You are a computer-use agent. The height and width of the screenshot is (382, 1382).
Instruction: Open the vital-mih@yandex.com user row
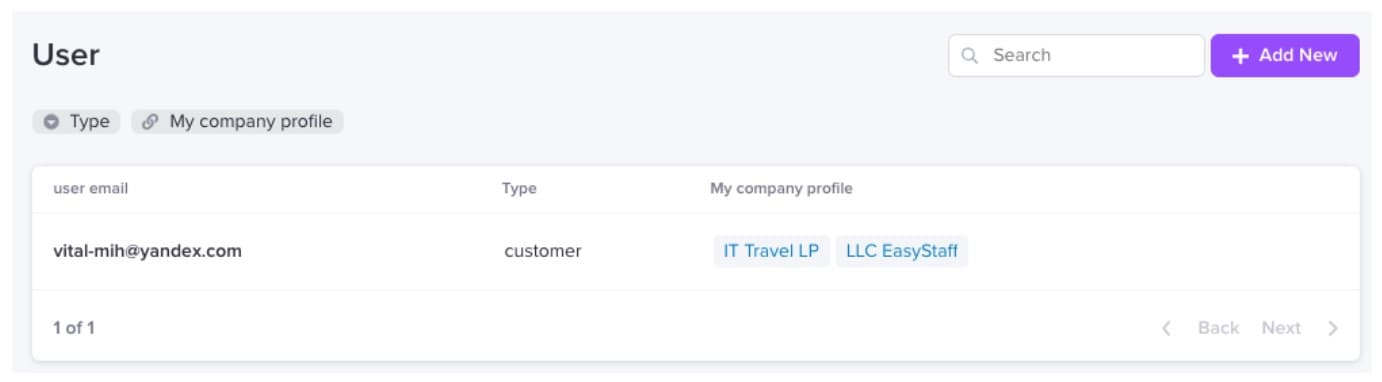point(696,251)
